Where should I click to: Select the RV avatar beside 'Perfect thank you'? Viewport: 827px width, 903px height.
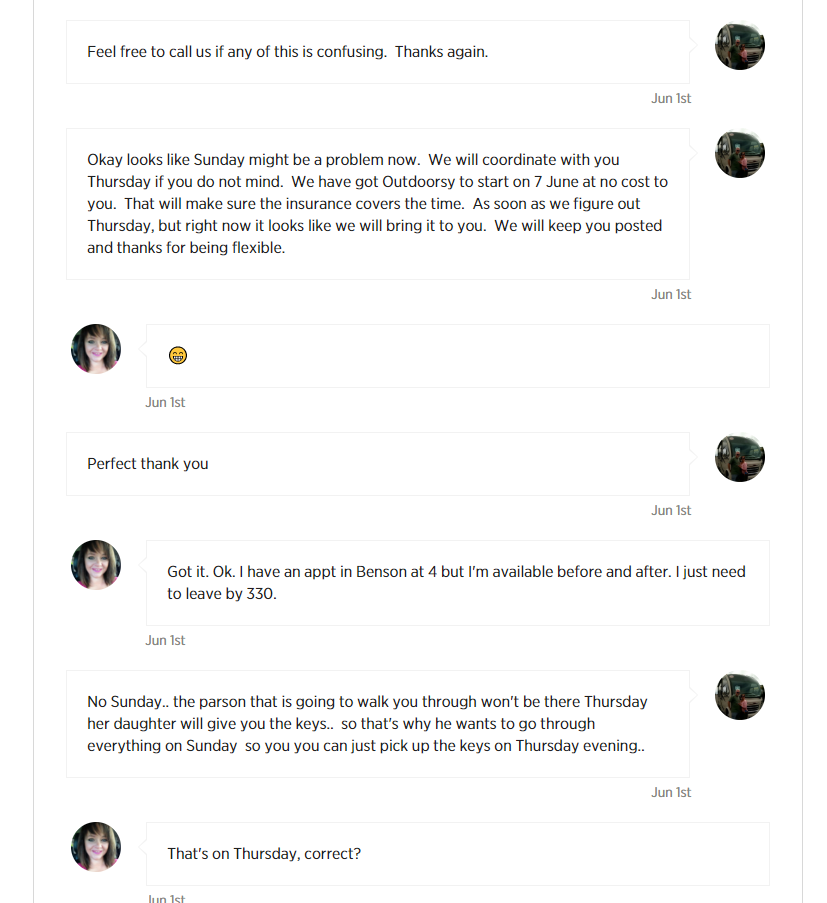pos(739,458)
